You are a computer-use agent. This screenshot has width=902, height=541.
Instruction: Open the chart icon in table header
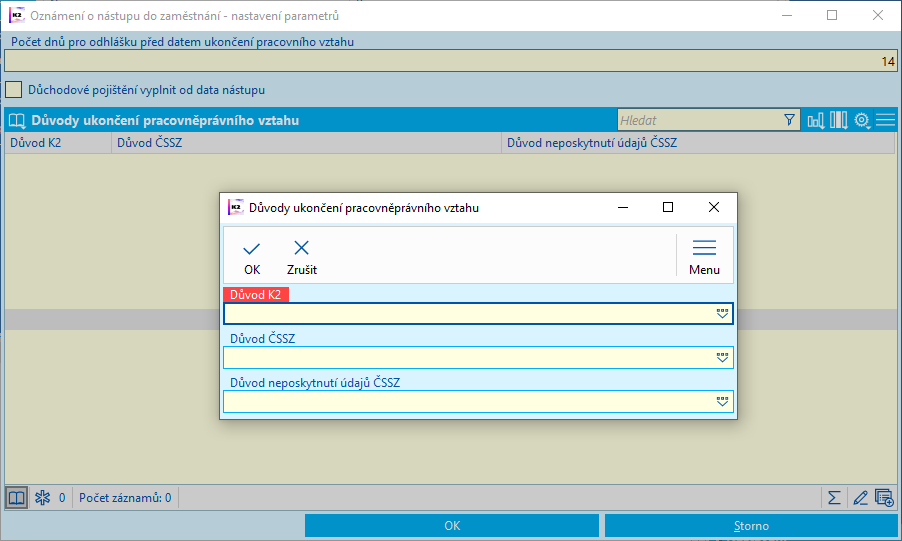coord(816,120)
